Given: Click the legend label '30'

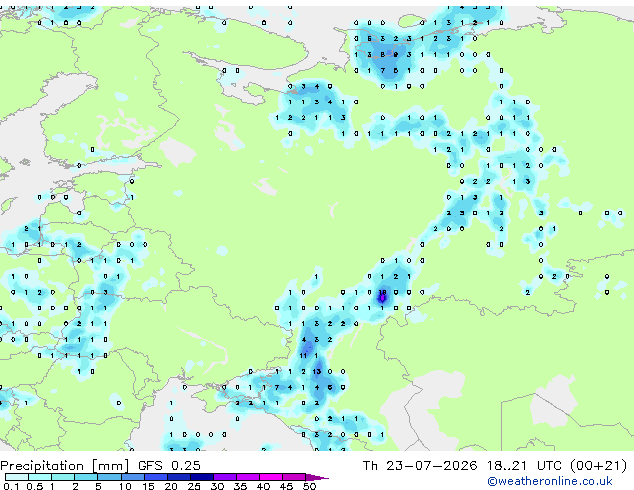Looking at the screenshot, I should pos(217,486).
